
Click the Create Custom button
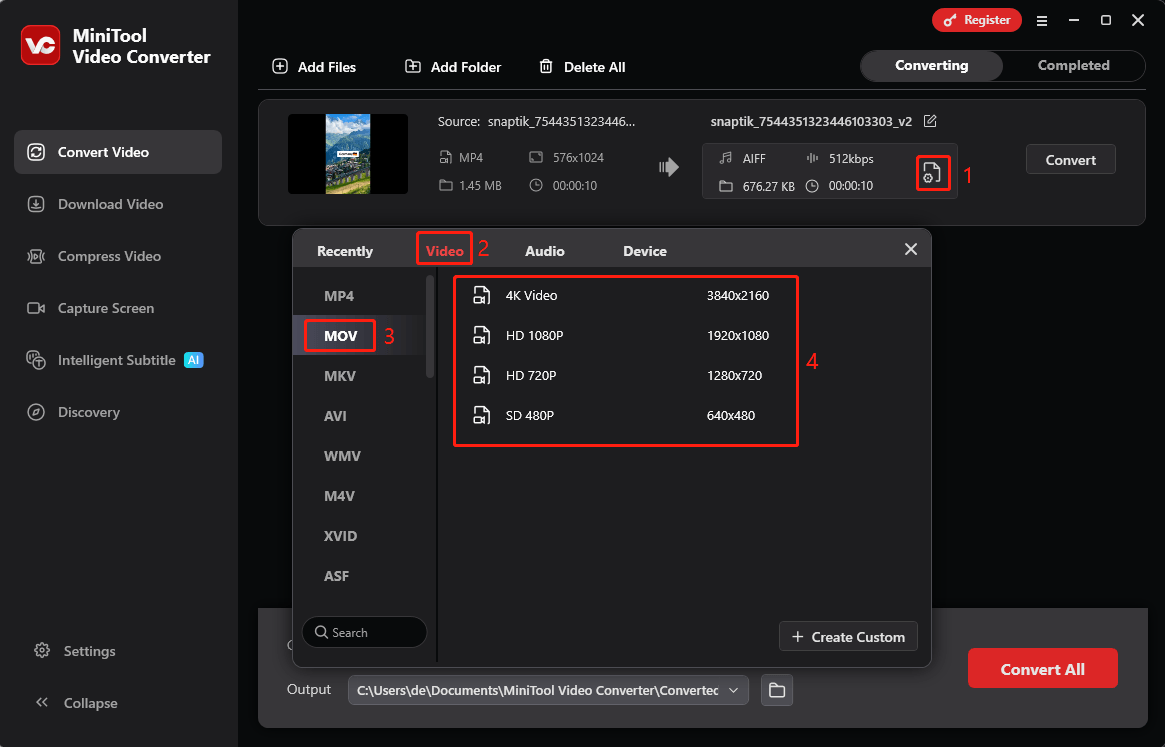[x=848, y=636]
